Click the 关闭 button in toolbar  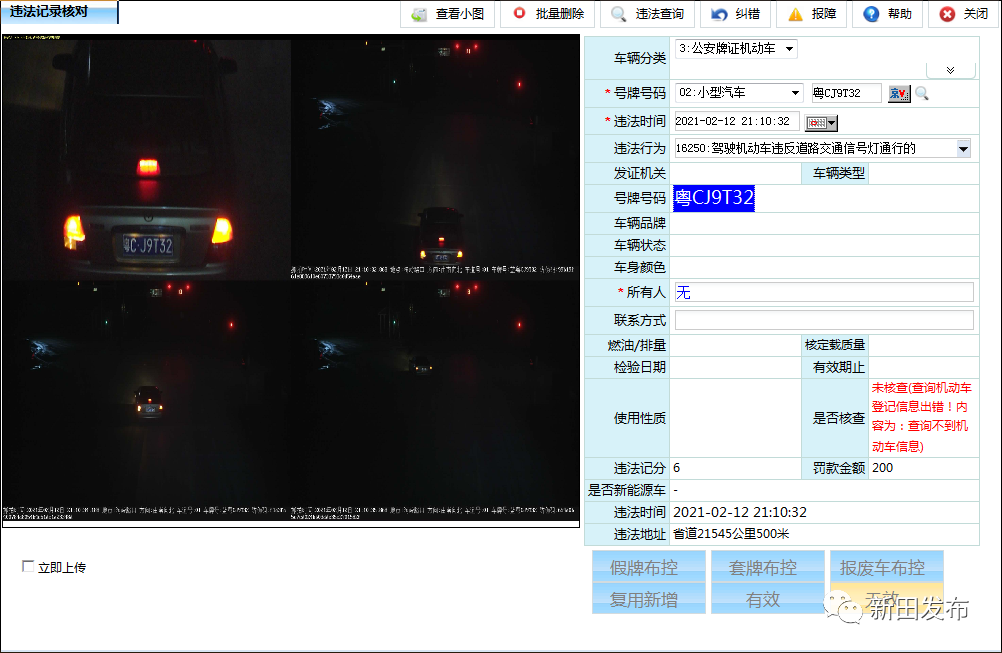tap(964, 14)
